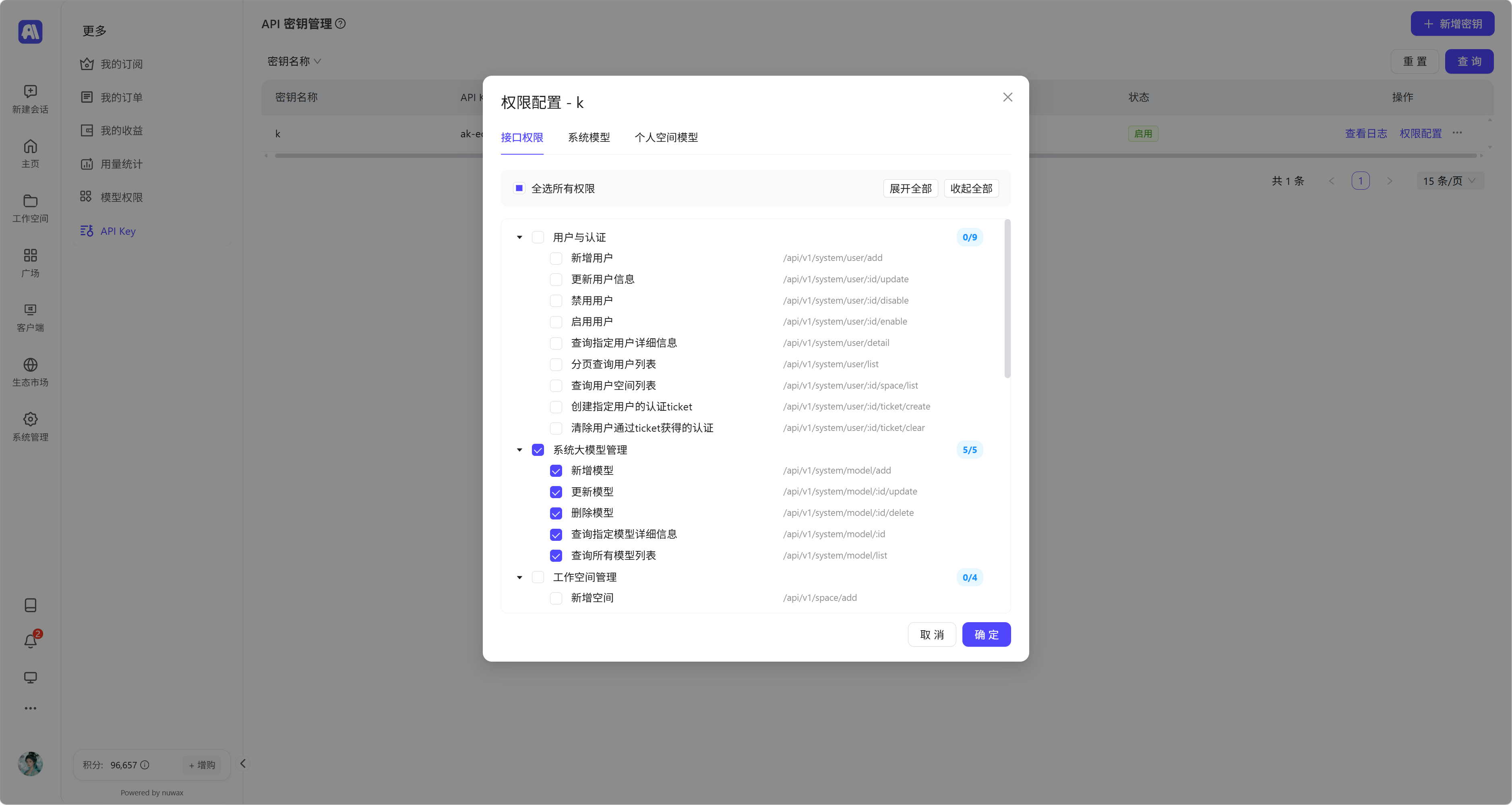
Task: Check 工作空间管理 group checkbox
Action: click(538, 577)
